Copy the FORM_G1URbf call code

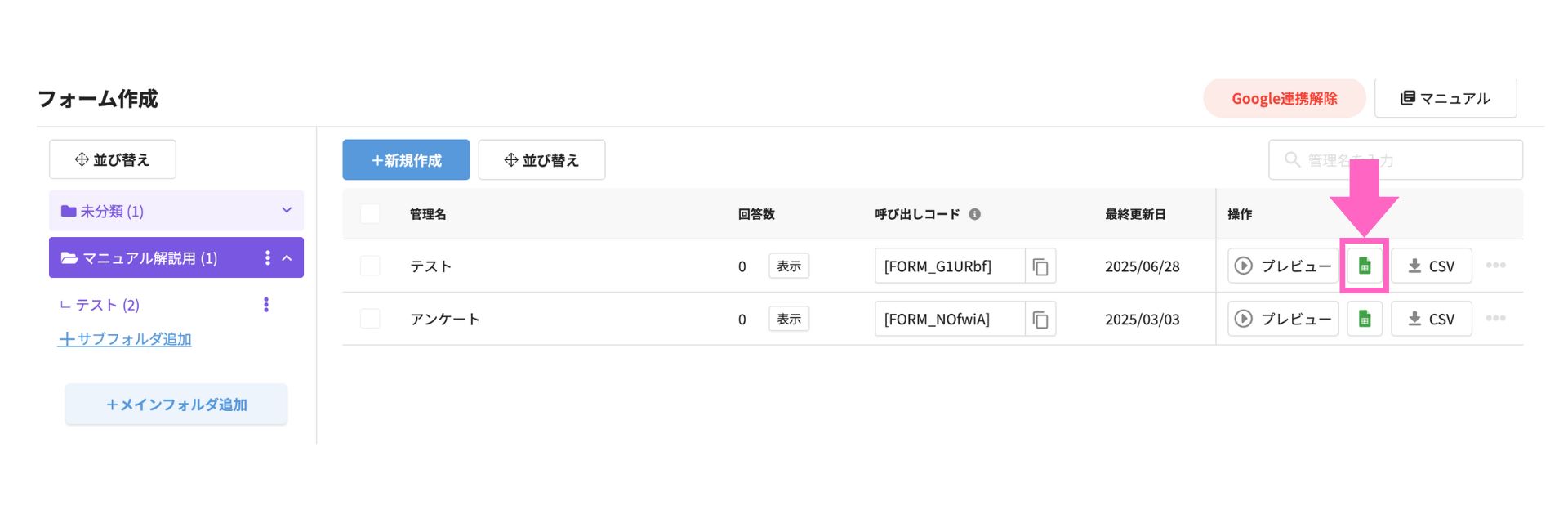click(x=1040, y=266)
